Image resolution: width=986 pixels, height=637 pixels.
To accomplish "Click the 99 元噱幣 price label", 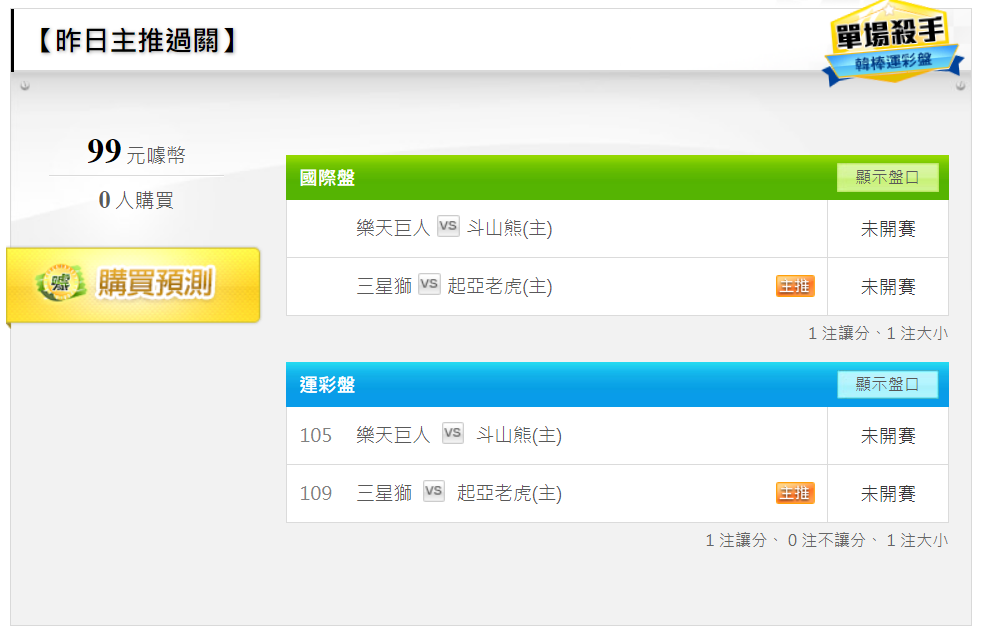I will [x=136, y=152].
